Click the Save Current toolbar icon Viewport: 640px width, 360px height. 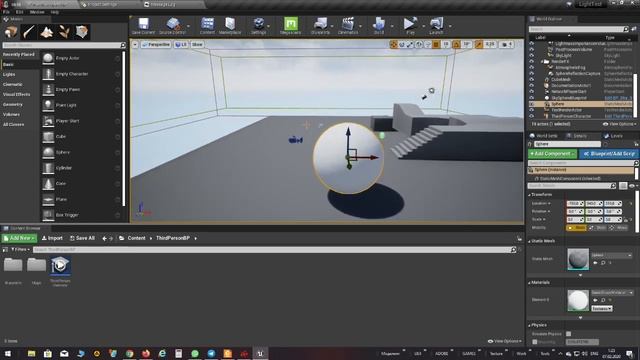pyautogui.click(x=143, y=24)
